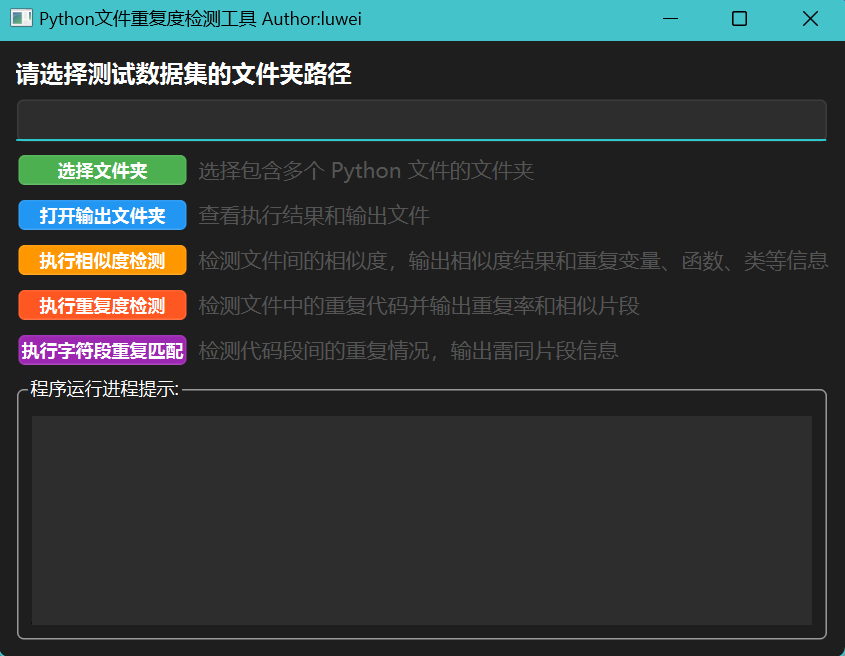This screenshot has width=845, height=656.
Task: Click the hint text 选择包含多个 Python 文件的文件夹
Action: [366, 171]
